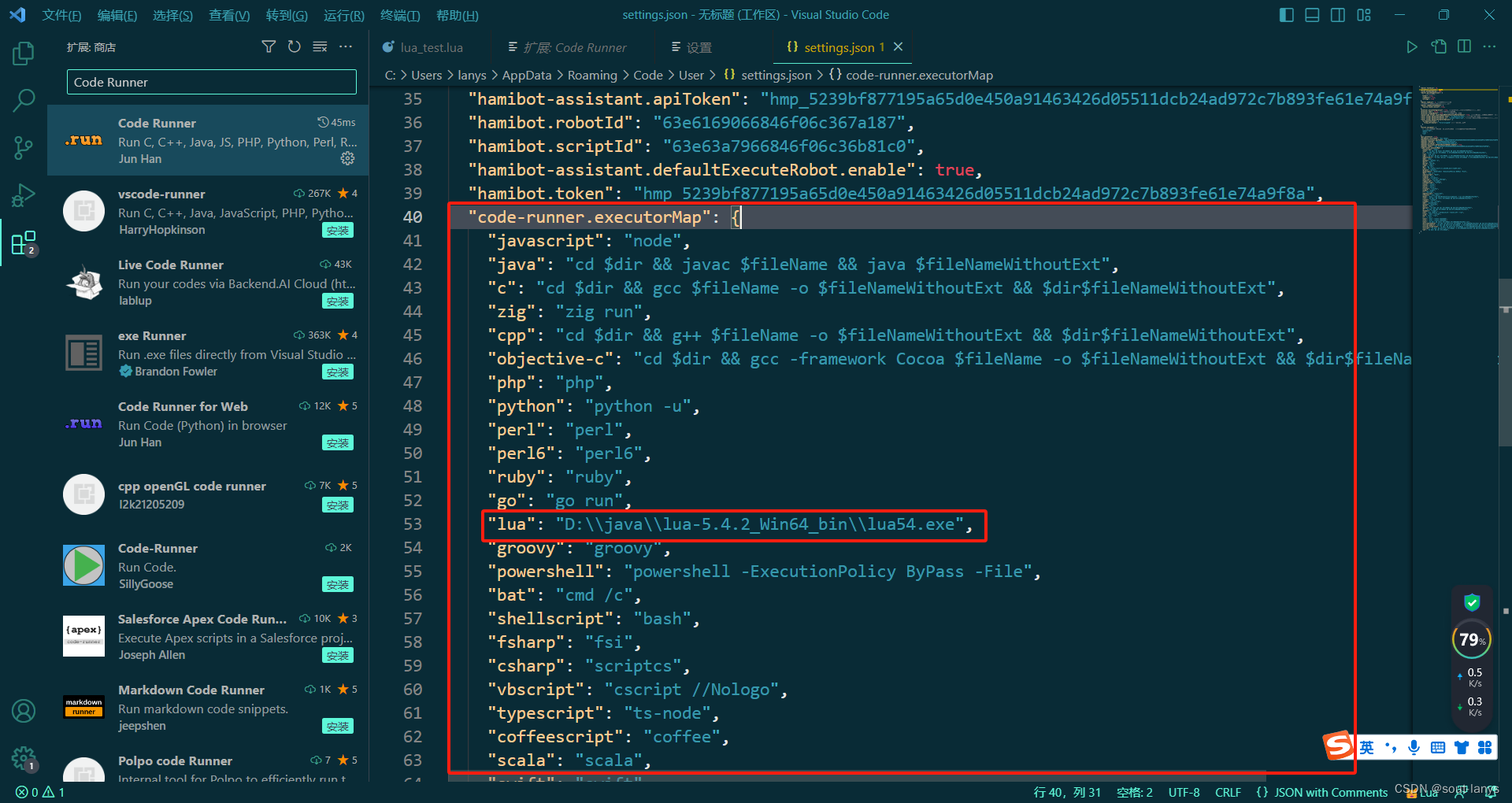
Task: Open the Accounts icon in activity bar
Action: tap(24, 711)
